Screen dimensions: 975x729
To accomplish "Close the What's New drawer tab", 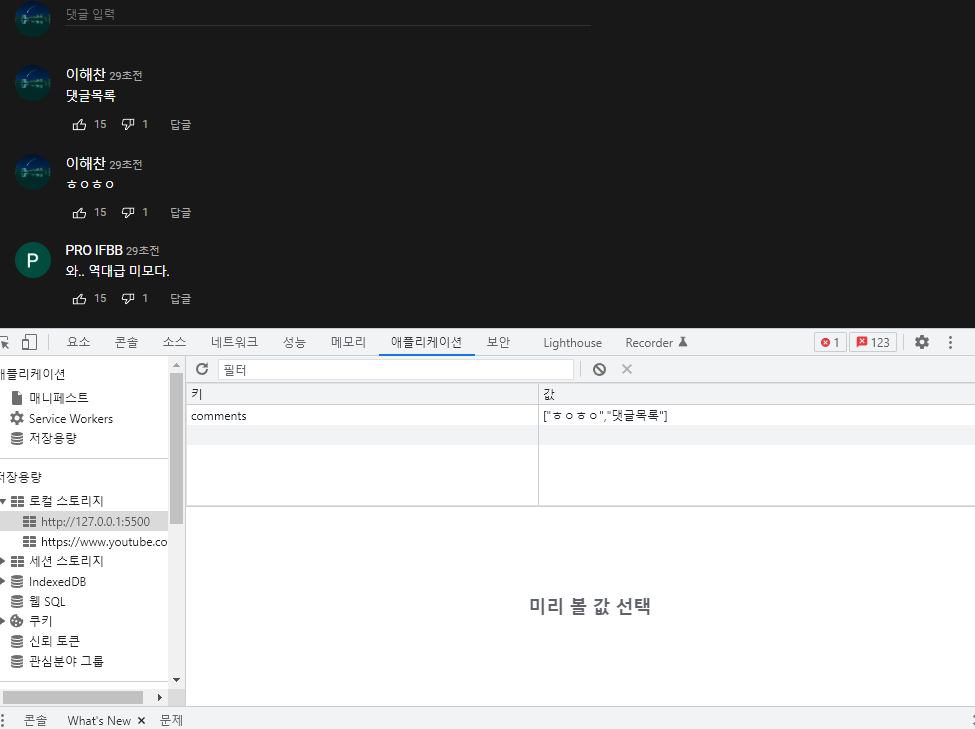I will pos(141,720).
